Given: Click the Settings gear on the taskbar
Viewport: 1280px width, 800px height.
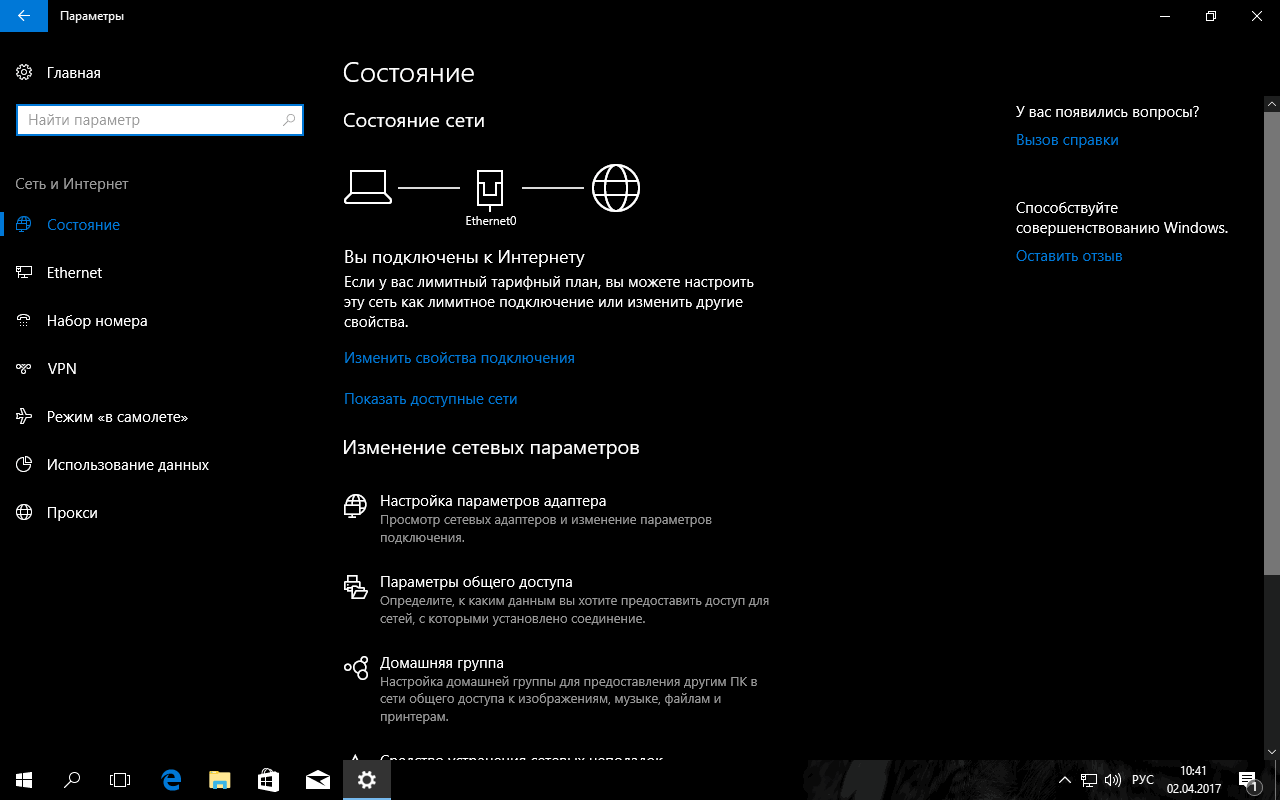Looking at the screenshot, I should point(367,780).
